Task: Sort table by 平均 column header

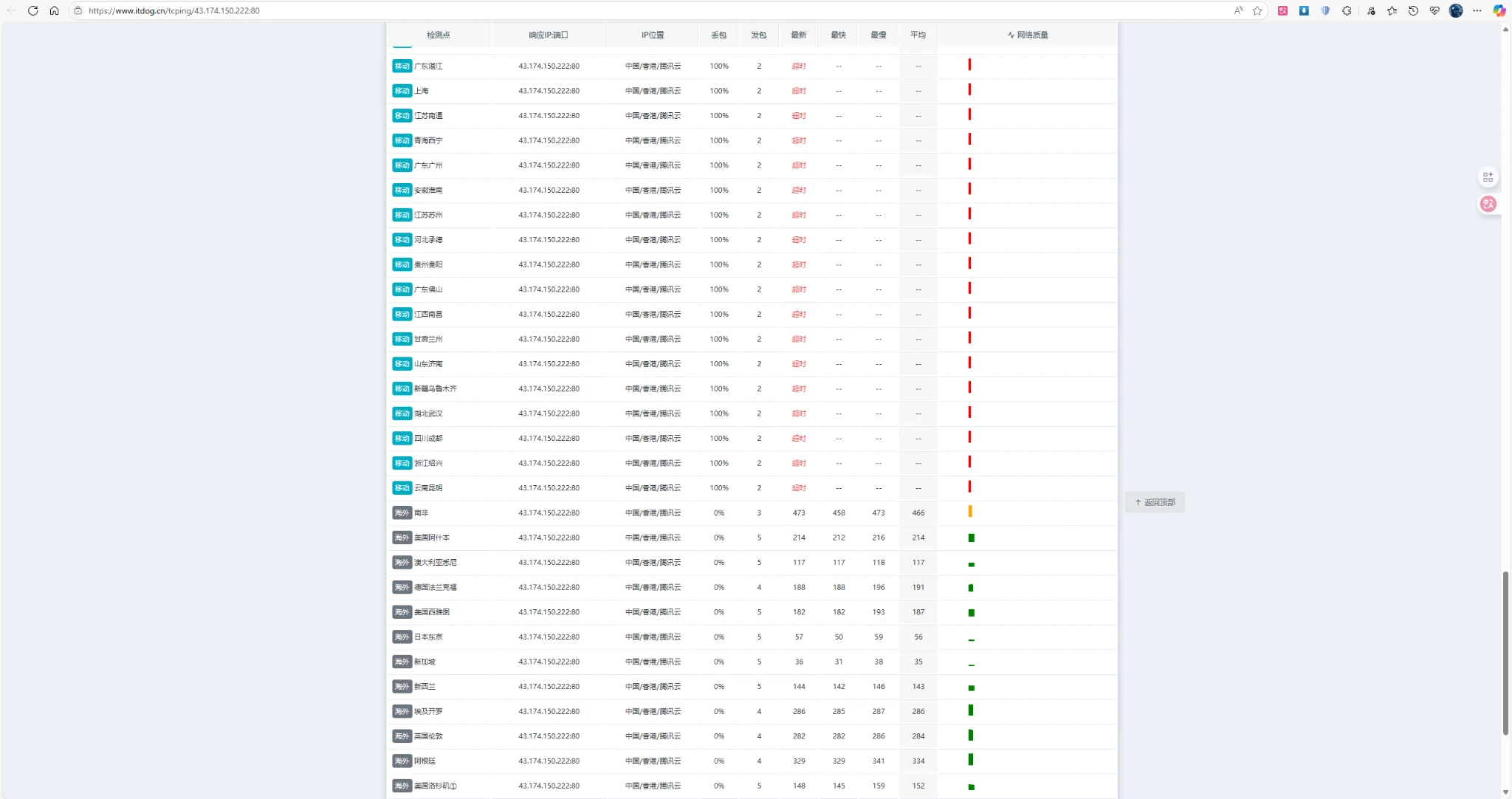Action: pyautogui.click(x=918, y=35)
